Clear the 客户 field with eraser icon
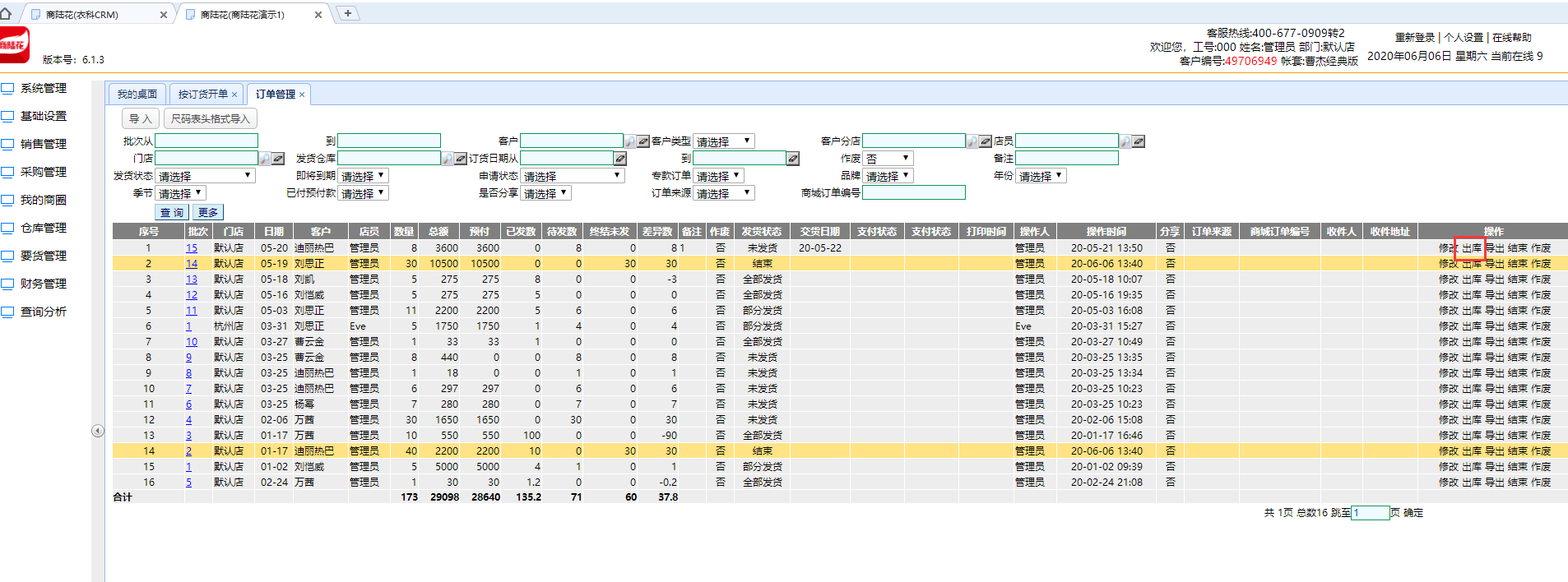 coord(643,141)
